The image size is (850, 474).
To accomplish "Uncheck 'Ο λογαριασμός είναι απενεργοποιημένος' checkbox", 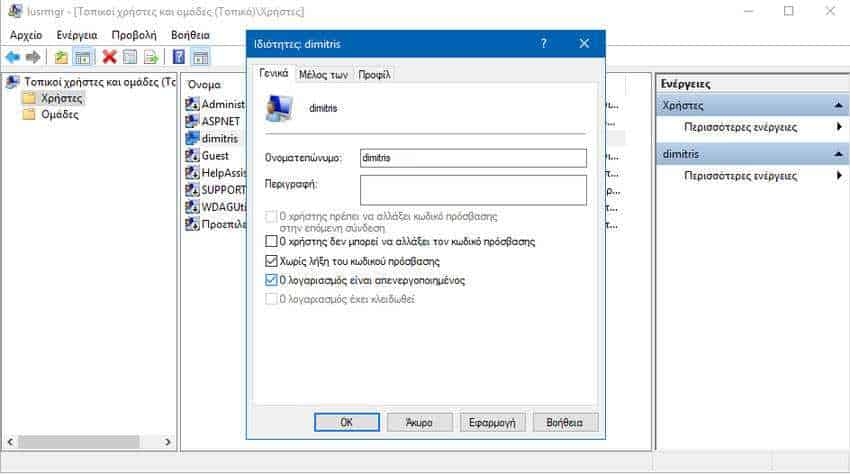I will (x=271, y=280).
